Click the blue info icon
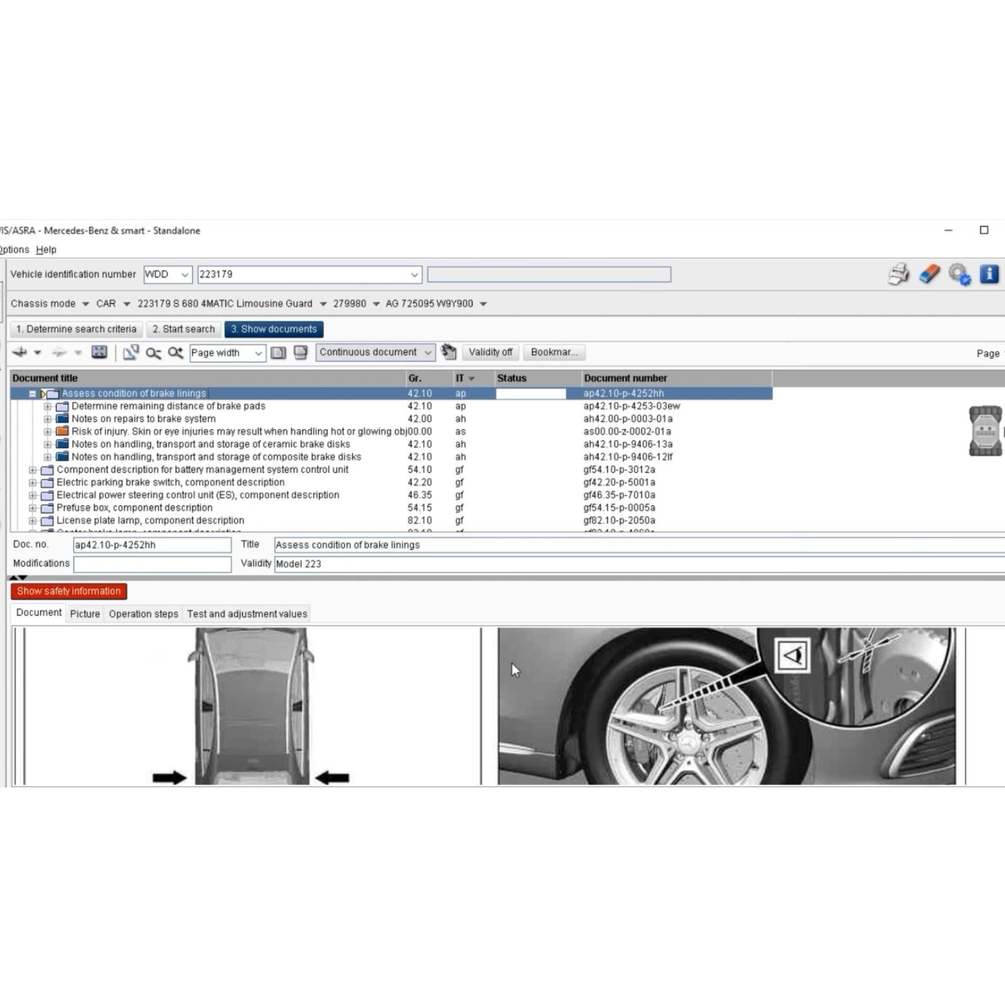Viewport: 1005px width, 1005px height. [989, 274]
